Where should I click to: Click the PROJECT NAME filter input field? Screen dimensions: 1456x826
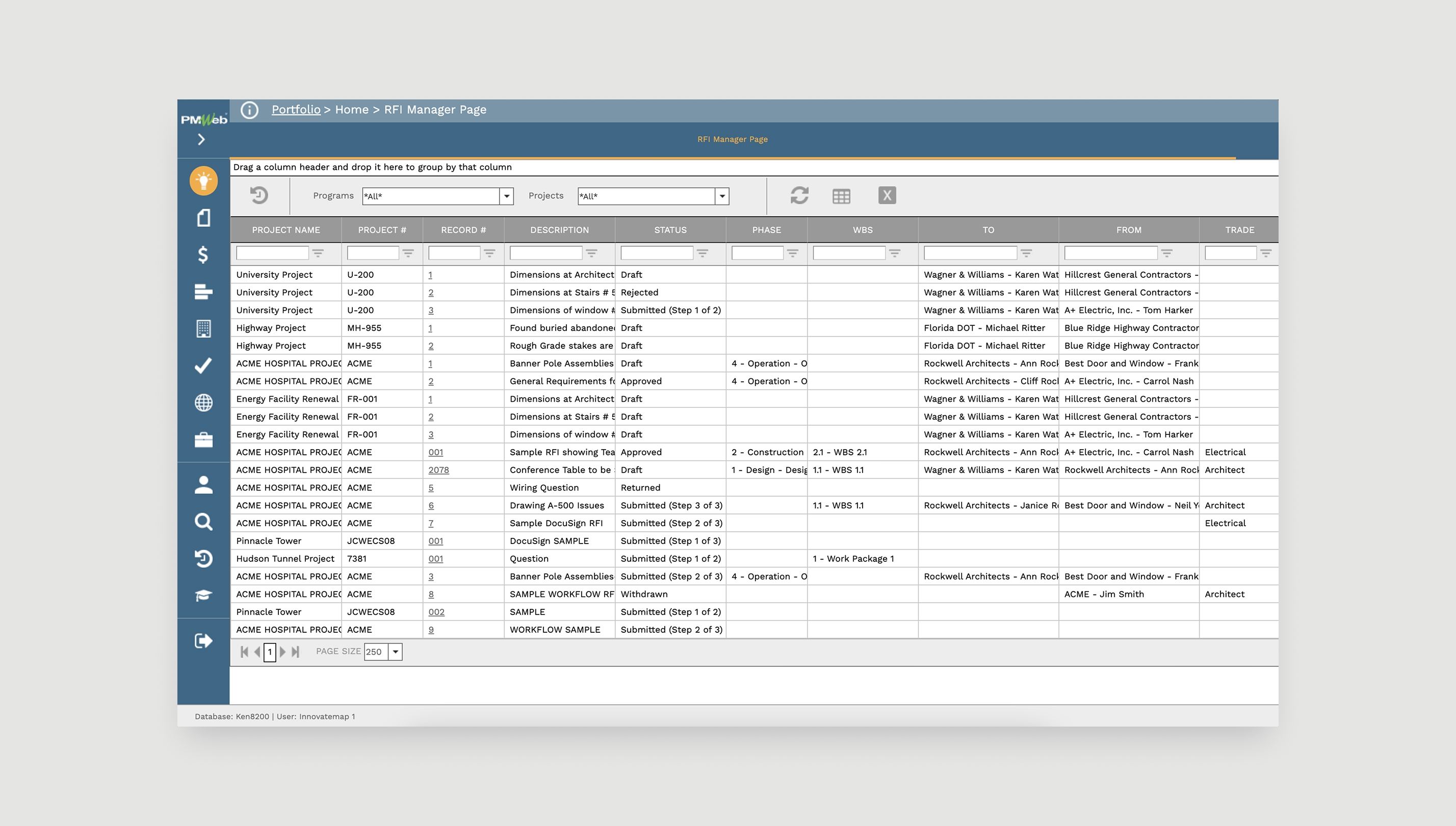click(x=272, y=253)
